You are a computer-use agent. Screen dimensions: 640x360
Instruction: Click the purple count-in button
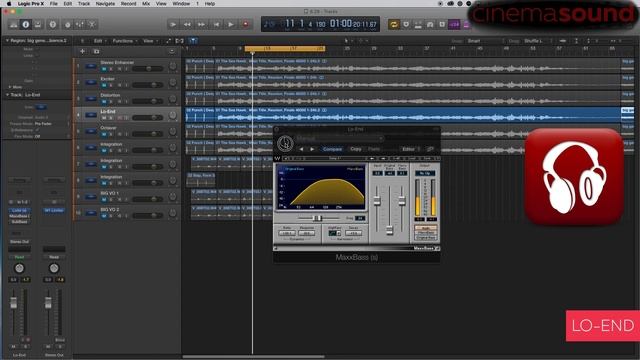pyautogui.click(x=454, y=24)
